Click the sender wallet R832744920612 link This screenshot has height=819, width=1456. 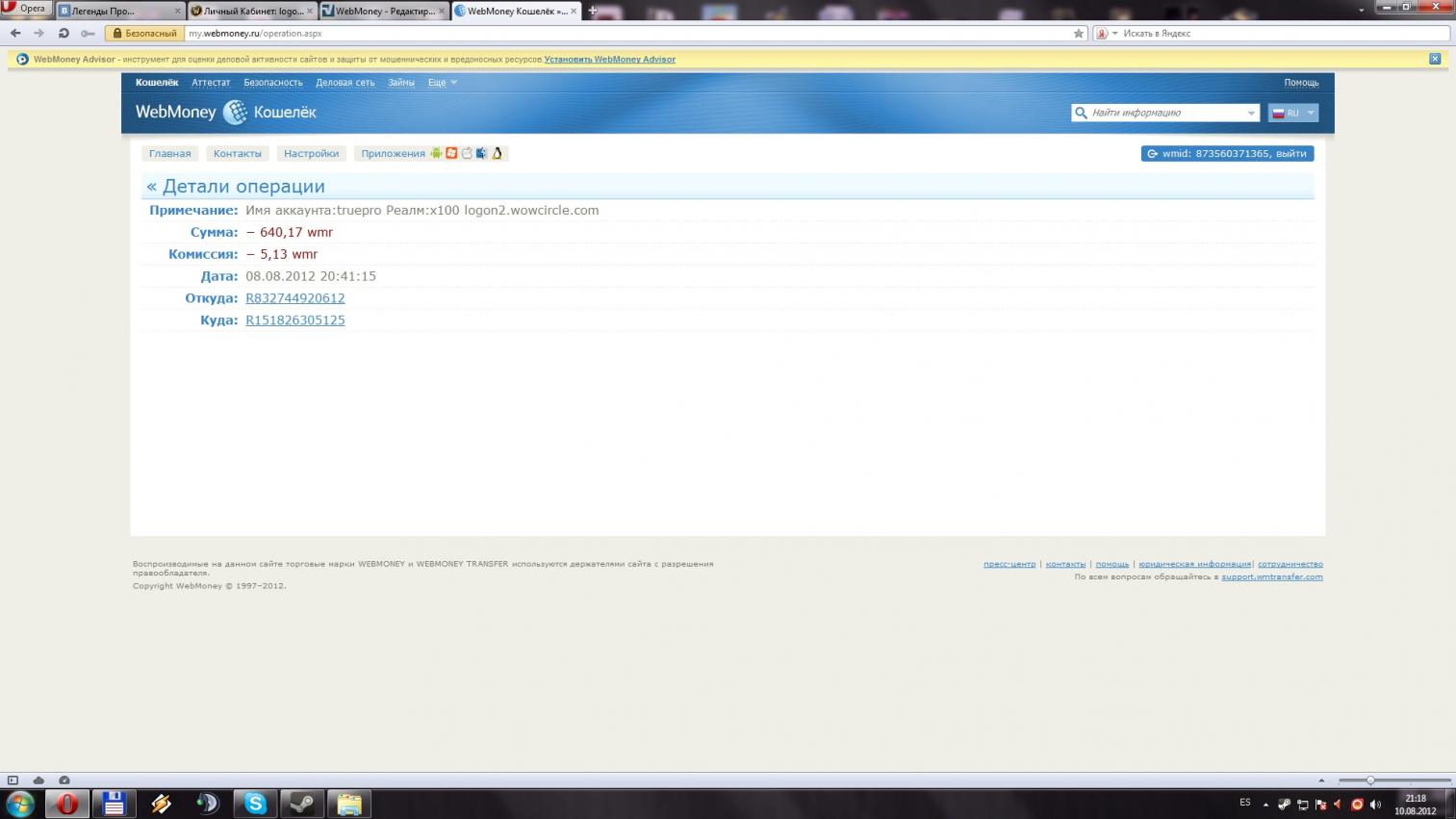coord(294,298)
